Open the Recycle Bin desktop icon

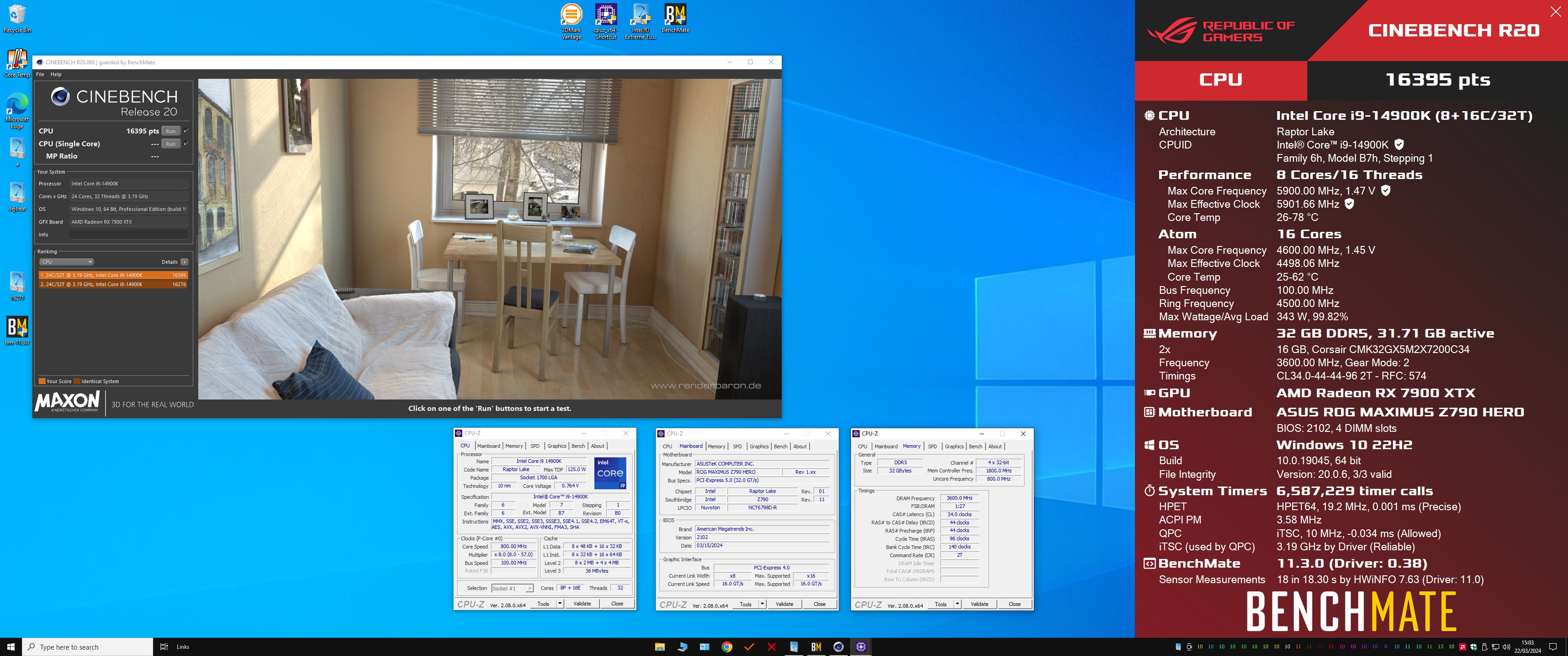[x=17, y=18]
